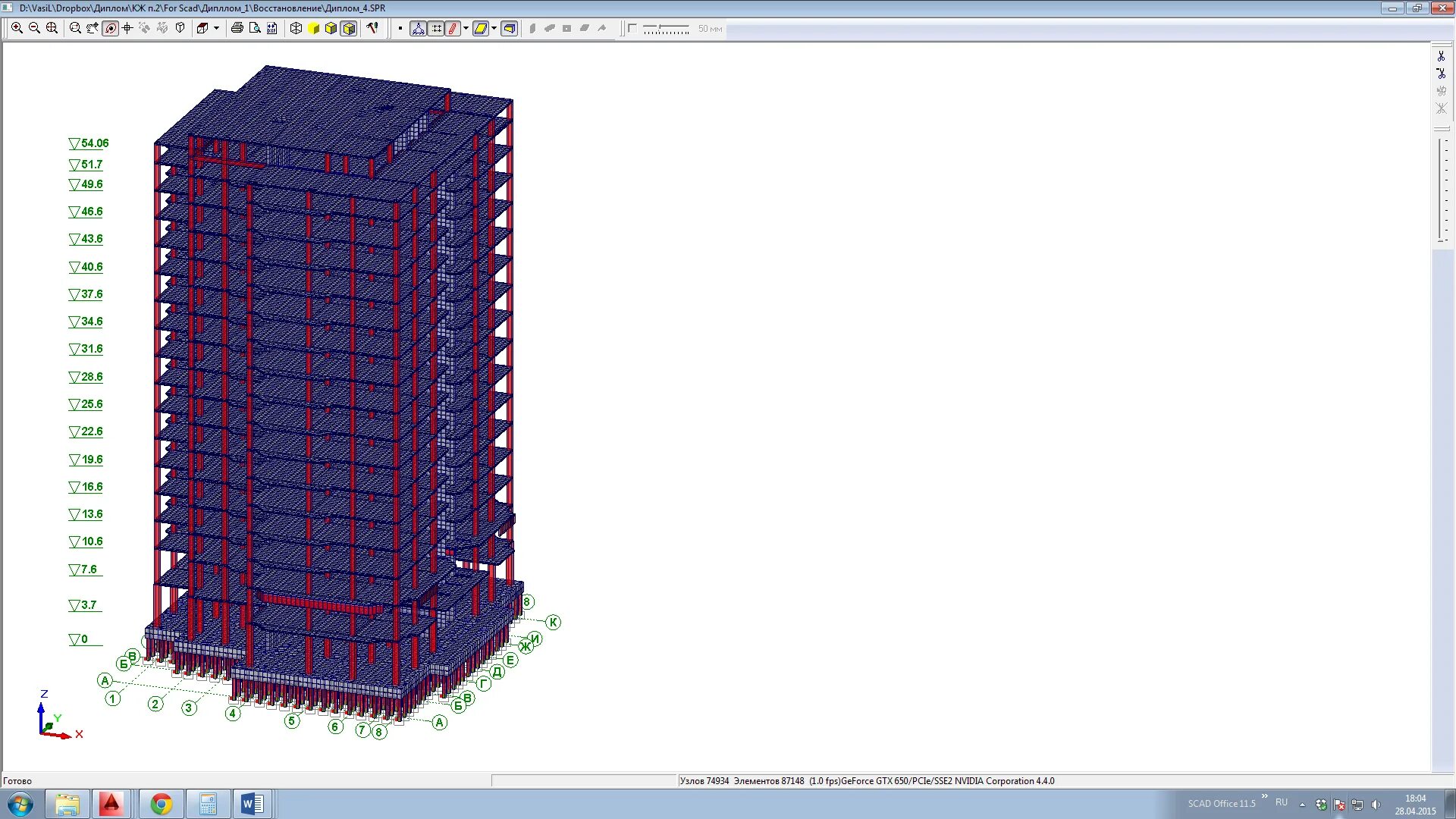Tick the checkbox before the scale ruler
This screenshot has height=819, width=1456.
(632, 28)
